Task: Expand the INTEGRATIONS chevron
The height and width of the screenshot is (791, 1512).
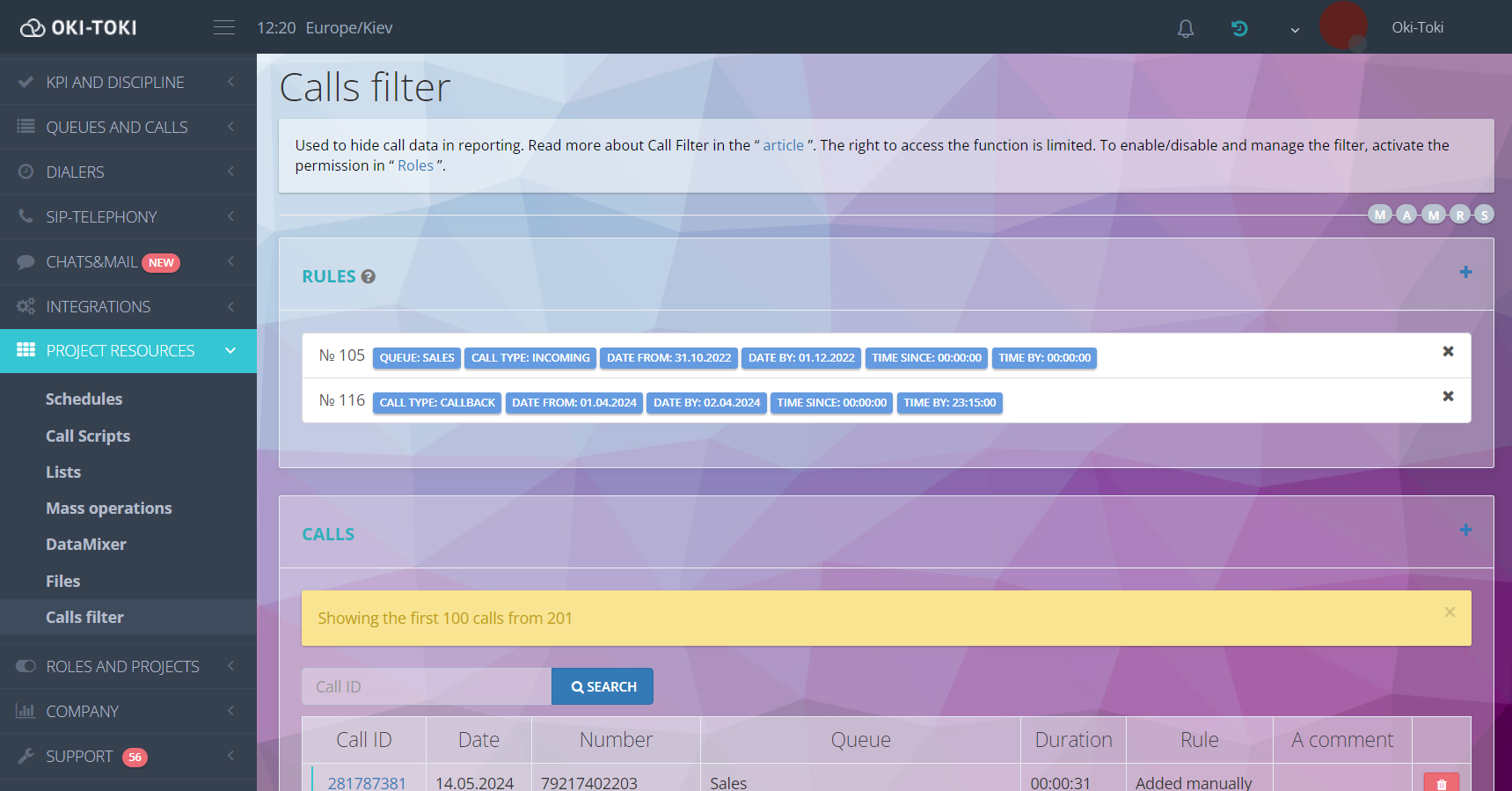Action: (230, 306)
